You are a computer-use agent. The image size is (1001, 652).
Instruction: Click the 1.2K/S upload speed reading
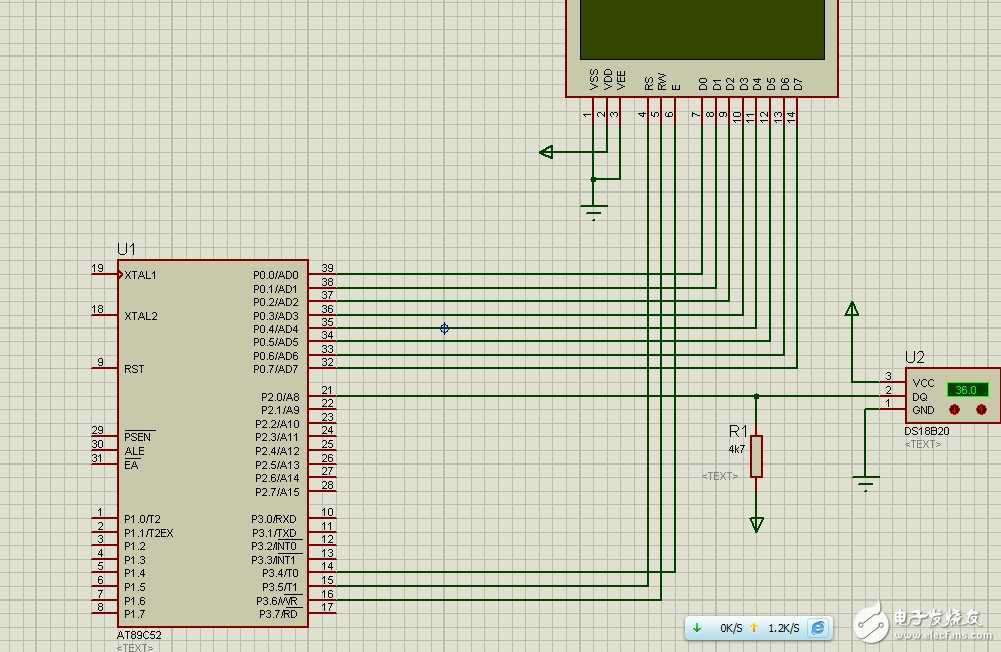click(x=783, y=628)
